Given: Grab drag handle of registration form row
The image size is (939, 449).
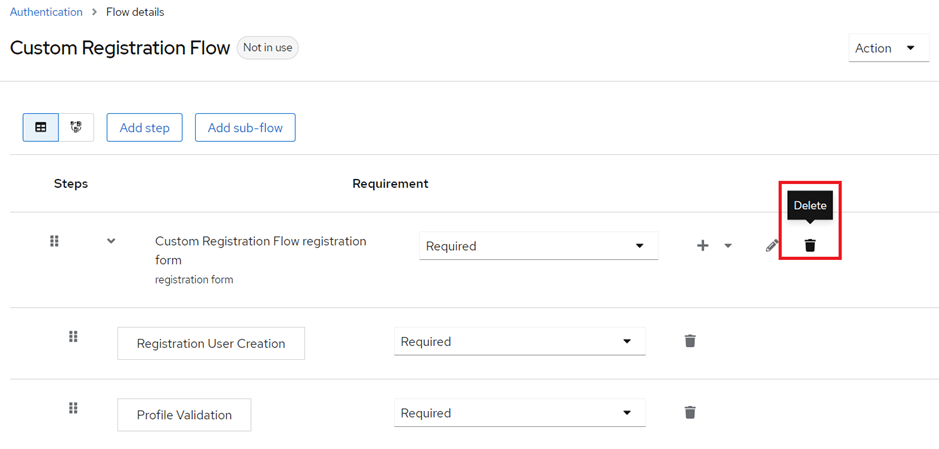Looking at the screenshot, I should click(x=54, y=241).
